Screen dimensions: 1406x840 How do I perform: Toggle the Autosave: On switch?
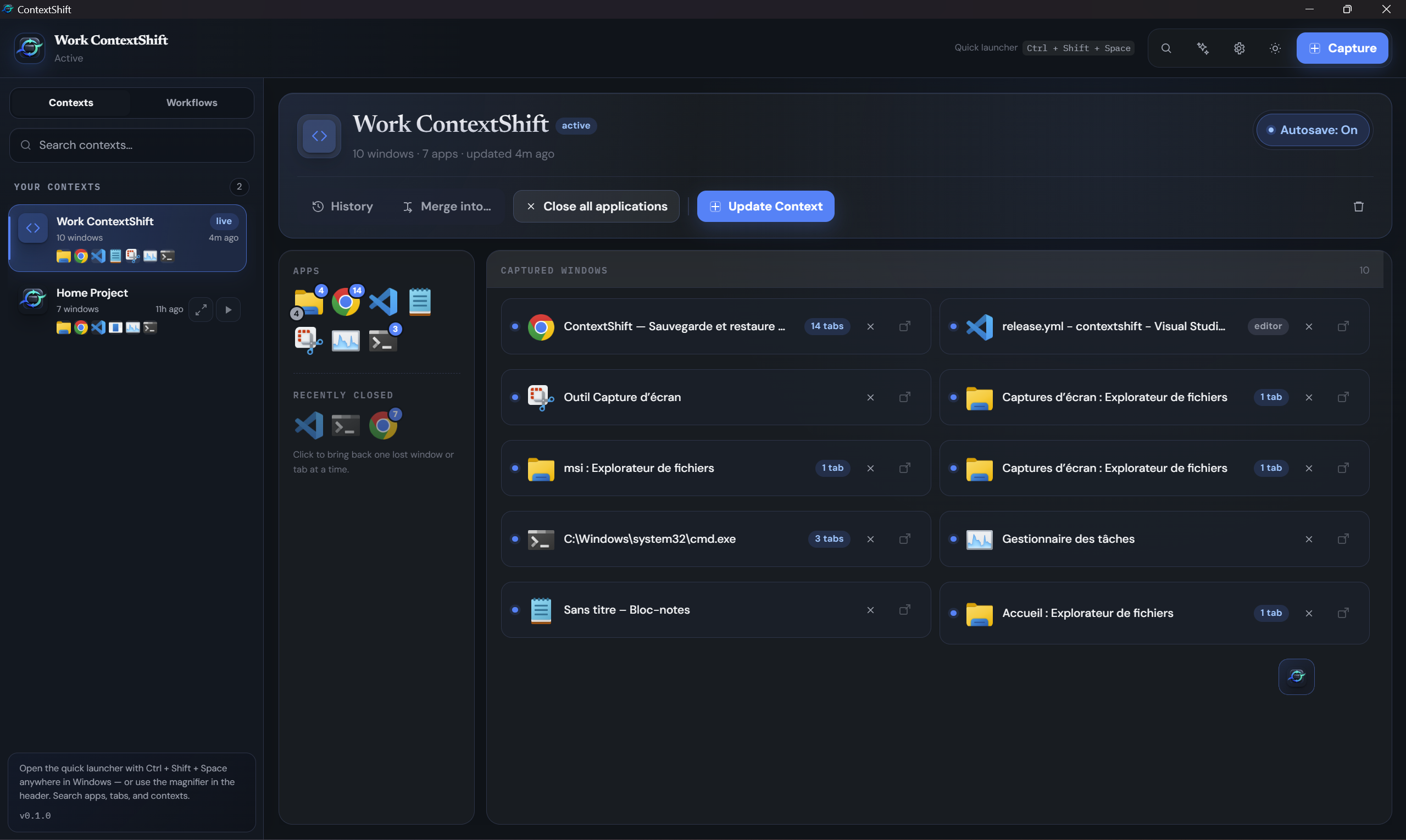1313,130
